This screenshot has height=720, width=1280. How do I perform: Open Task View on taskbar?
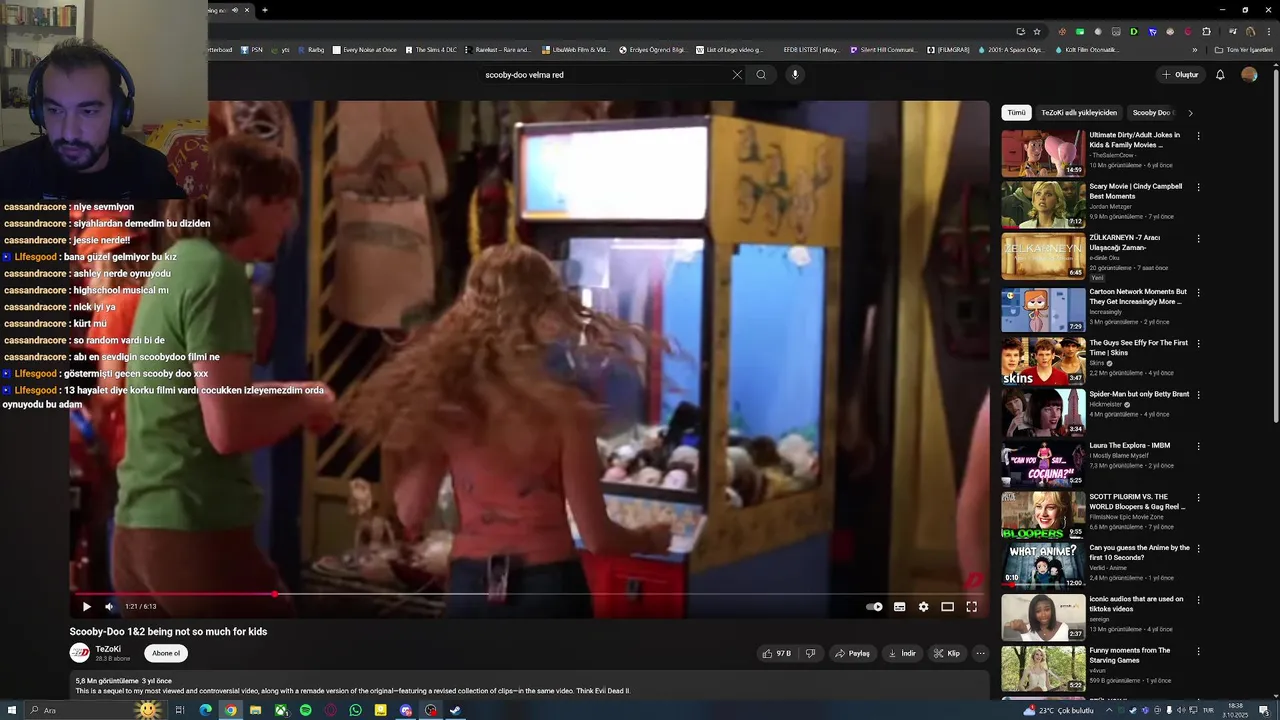pyautogui.click(x=180, y=710)
